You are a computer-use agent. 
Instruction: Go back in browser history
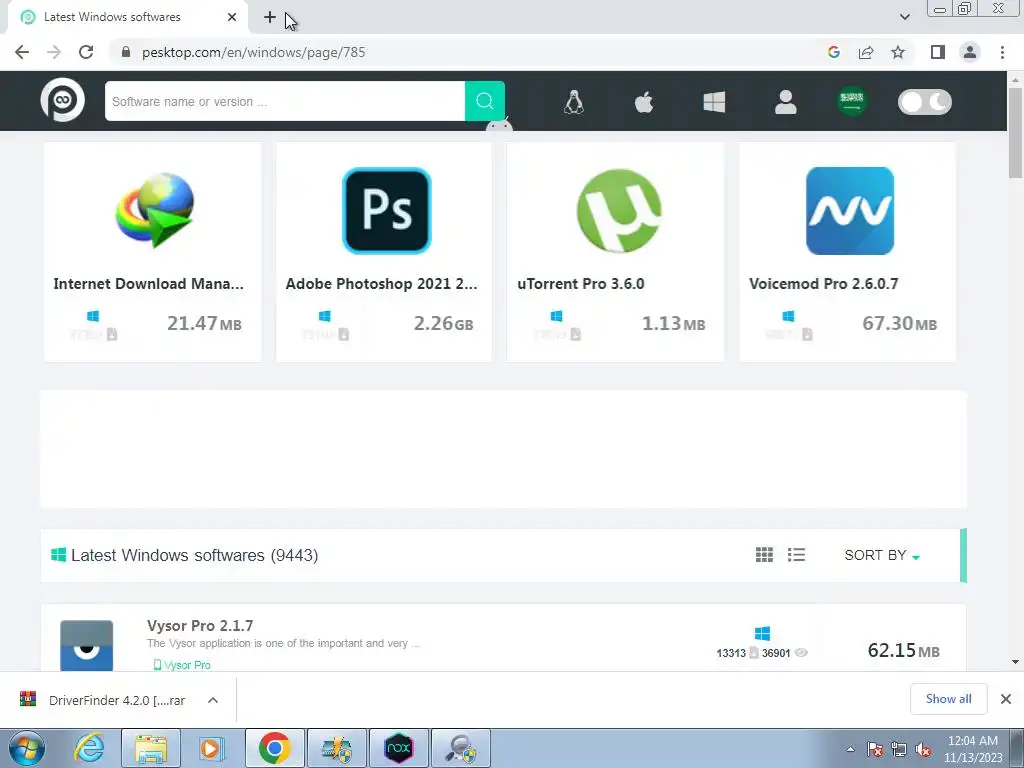(22, 52)
